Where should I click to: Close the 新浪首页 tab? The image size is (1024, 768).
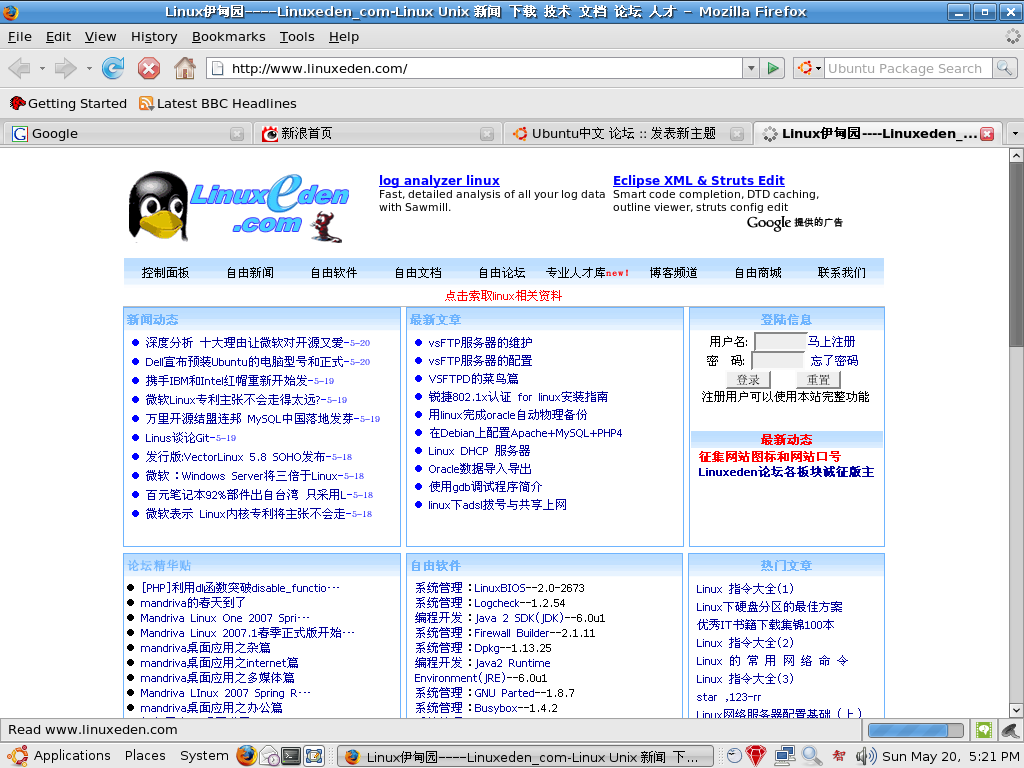pos(487,134)
